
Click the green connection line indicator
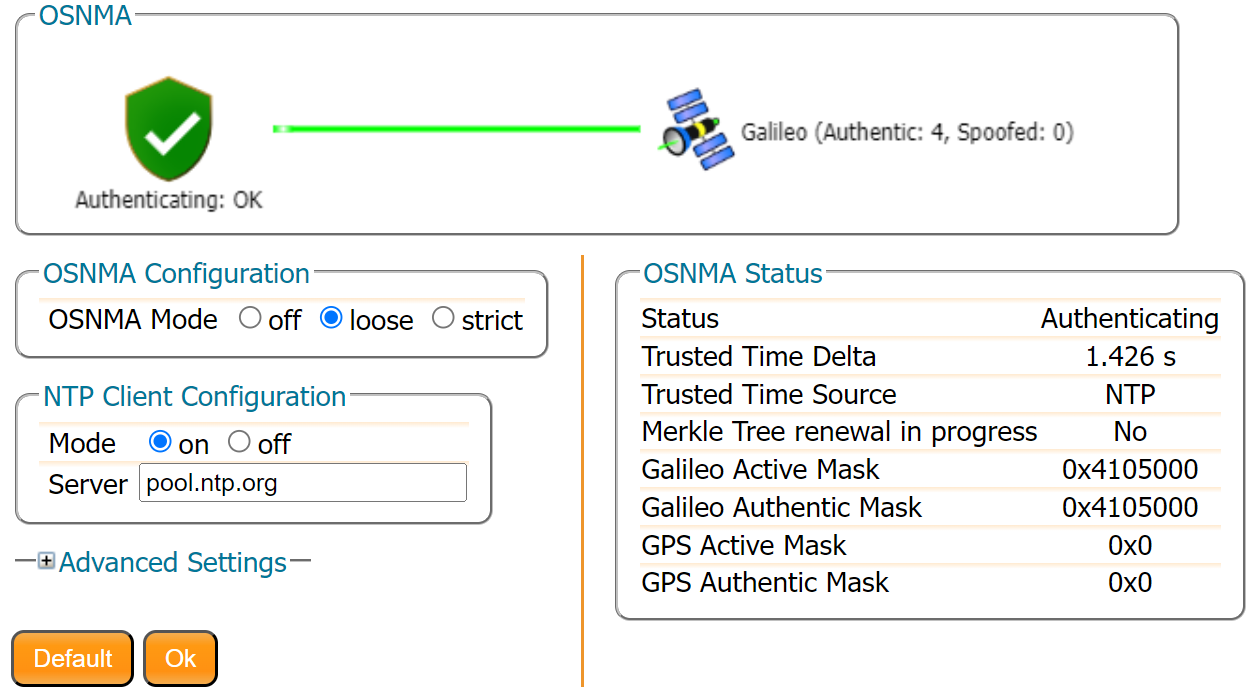pyautogui.click(x=456, y=128)
